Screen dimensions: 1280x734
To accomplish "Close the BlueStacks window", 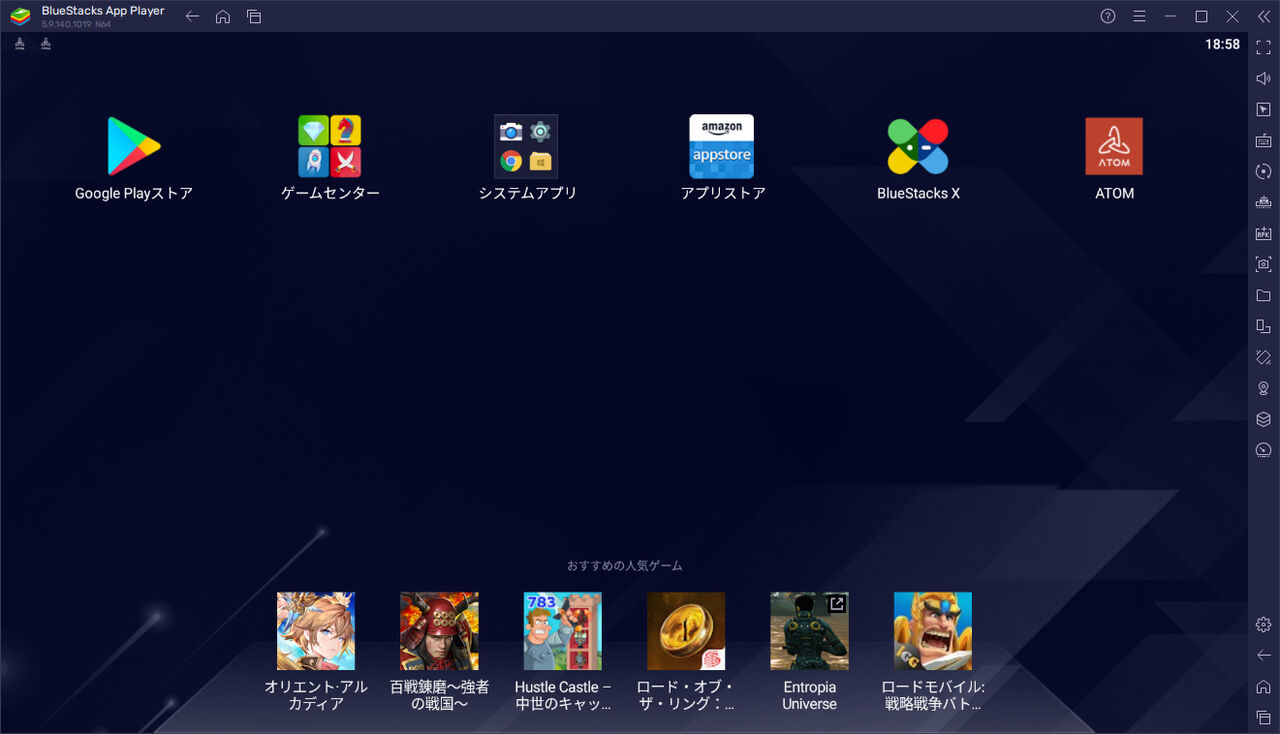I will click(x=1232, y=16).
